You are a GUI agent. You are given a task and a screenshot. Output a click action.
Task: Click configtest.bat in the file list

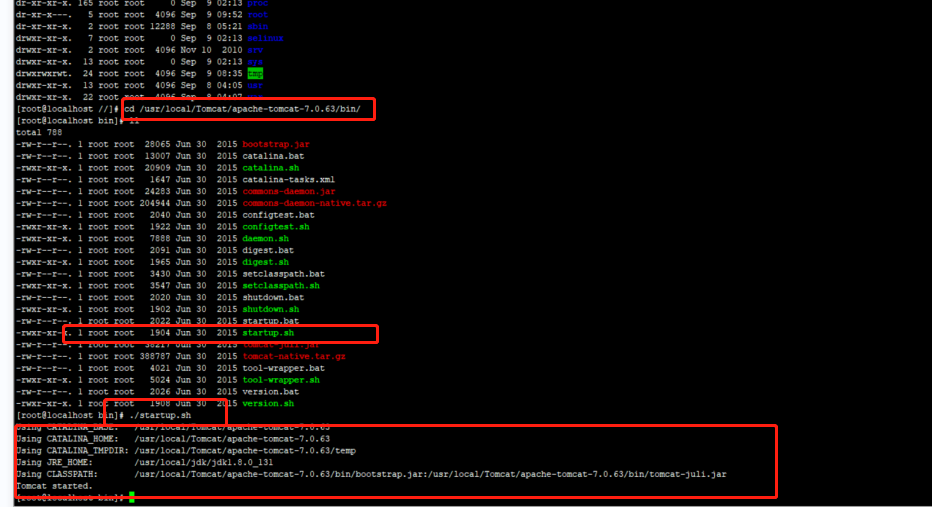[x=278, y=215]
